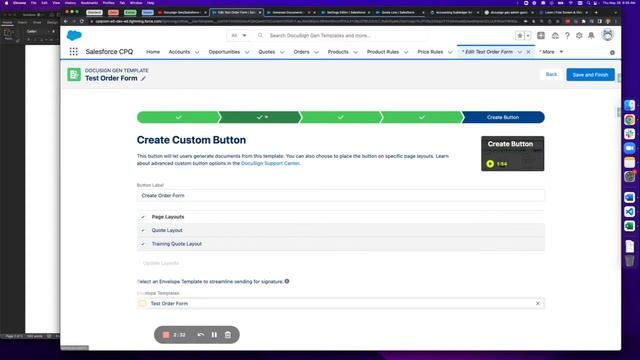Open the Excel icon in the Dock

click(x=629, y=226)
